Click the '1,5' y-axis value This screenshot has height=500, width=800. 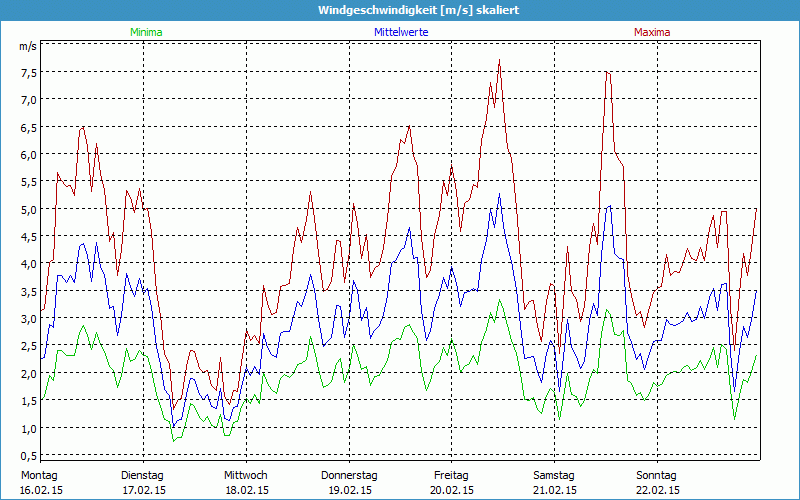29,401
